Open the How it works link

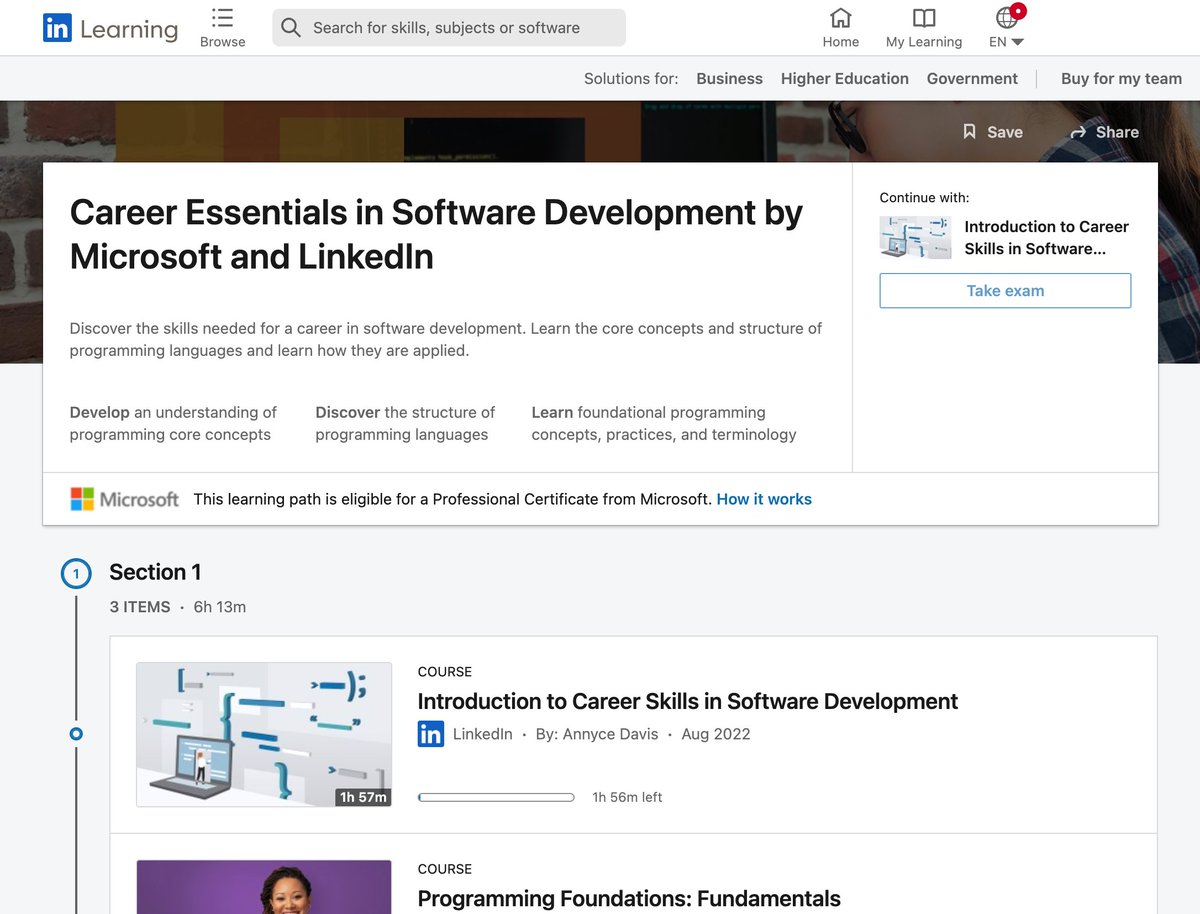764,499
